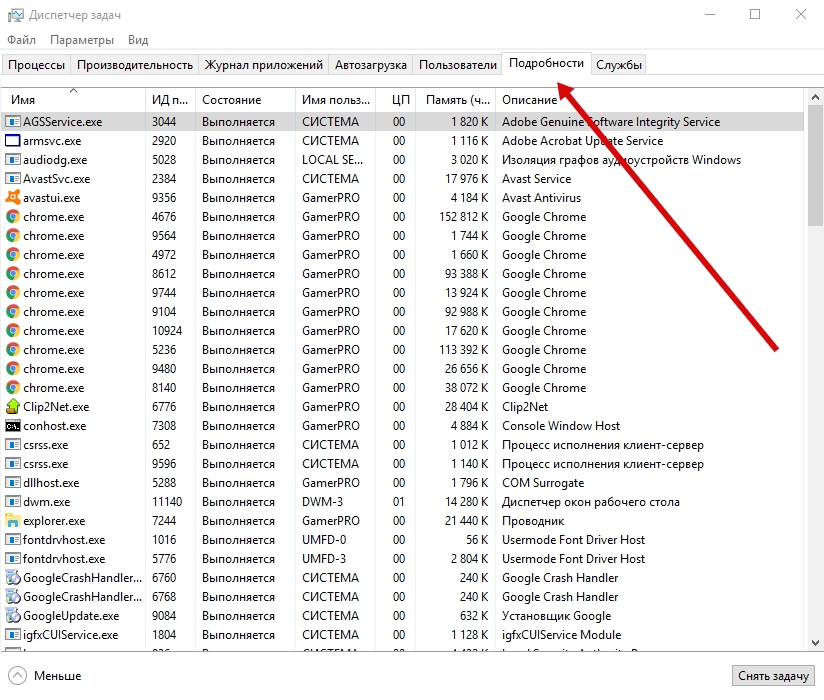Click the Меньше label link
824x700 pixels.
click(x=58, y=676)
